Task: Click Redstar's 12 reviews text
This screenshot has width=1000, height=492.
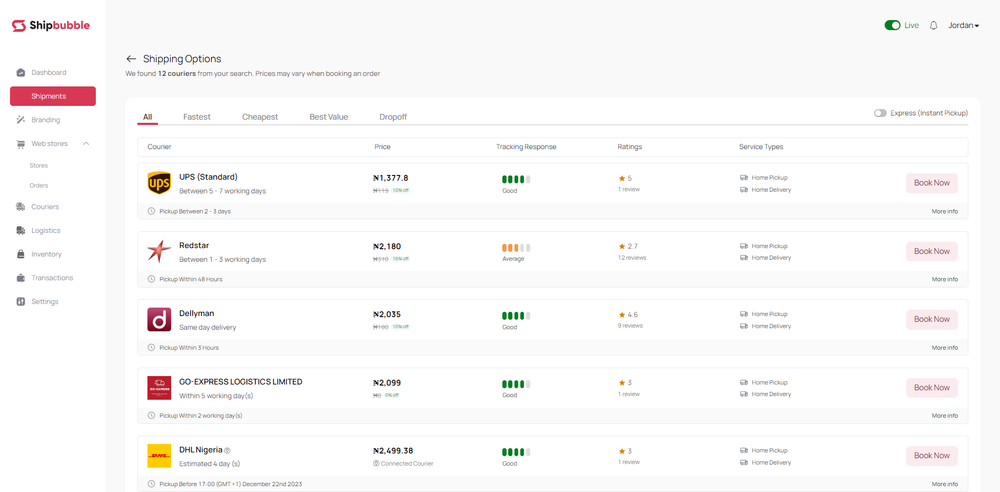Action: tap(632, 258)
